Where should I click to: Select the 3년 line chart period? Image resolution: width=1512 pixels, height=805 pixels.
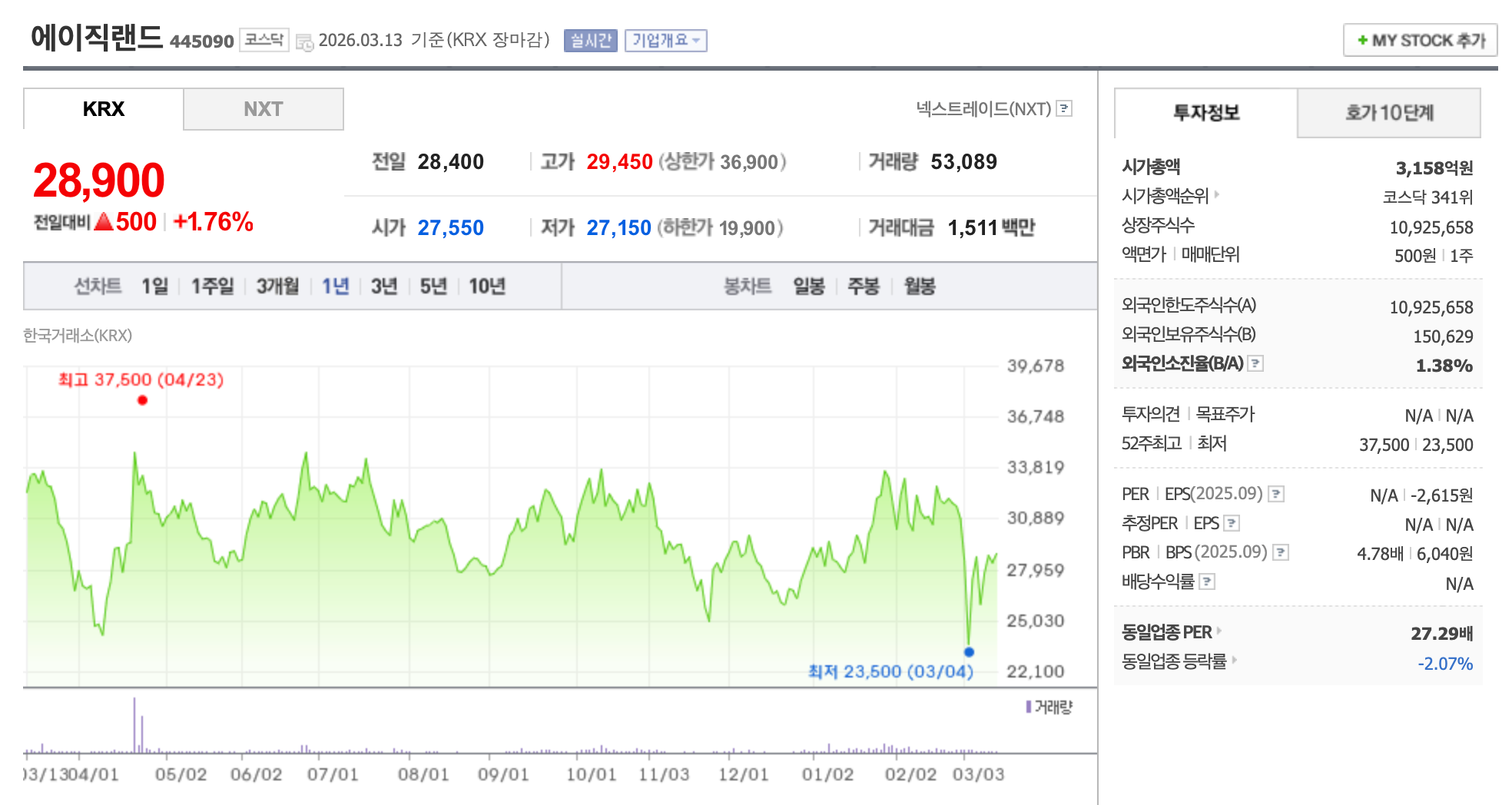pyautogui.click(x=384, y=287)
